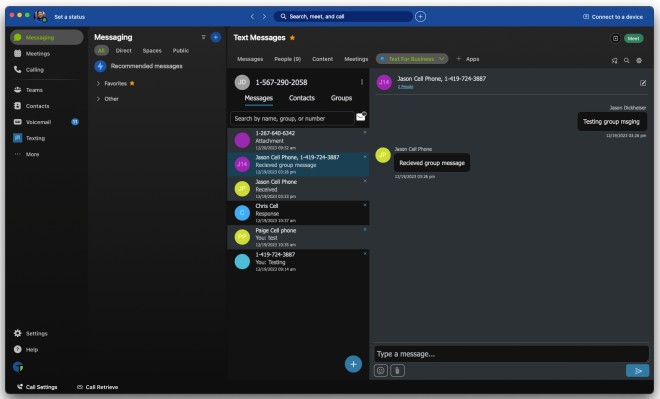Click the Search, meet, and call field

tap(343, 16)
